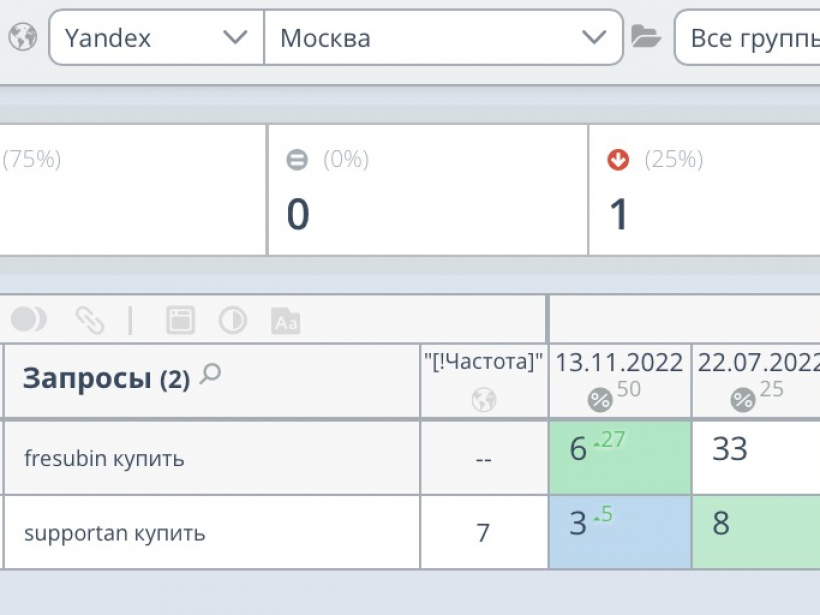Open the Yandex search engine dropdown

pyautogui.click(x=156, y=38)
